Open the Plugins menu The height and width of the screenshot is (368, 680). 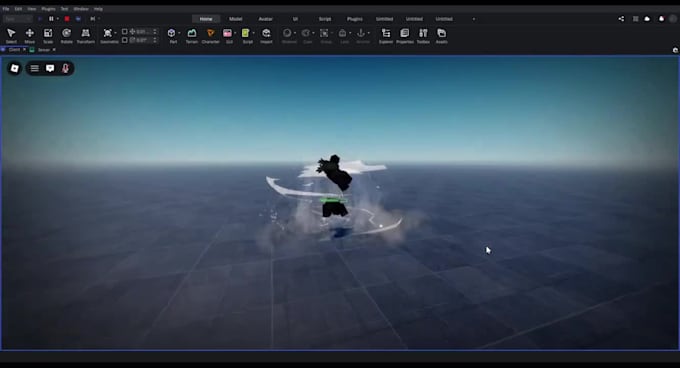48,9
